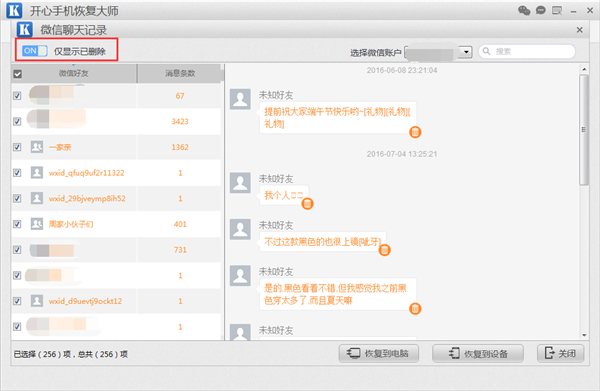This screenshot has height=391, width=600.
Task: Click the search input field
Action: pos(527,51)
